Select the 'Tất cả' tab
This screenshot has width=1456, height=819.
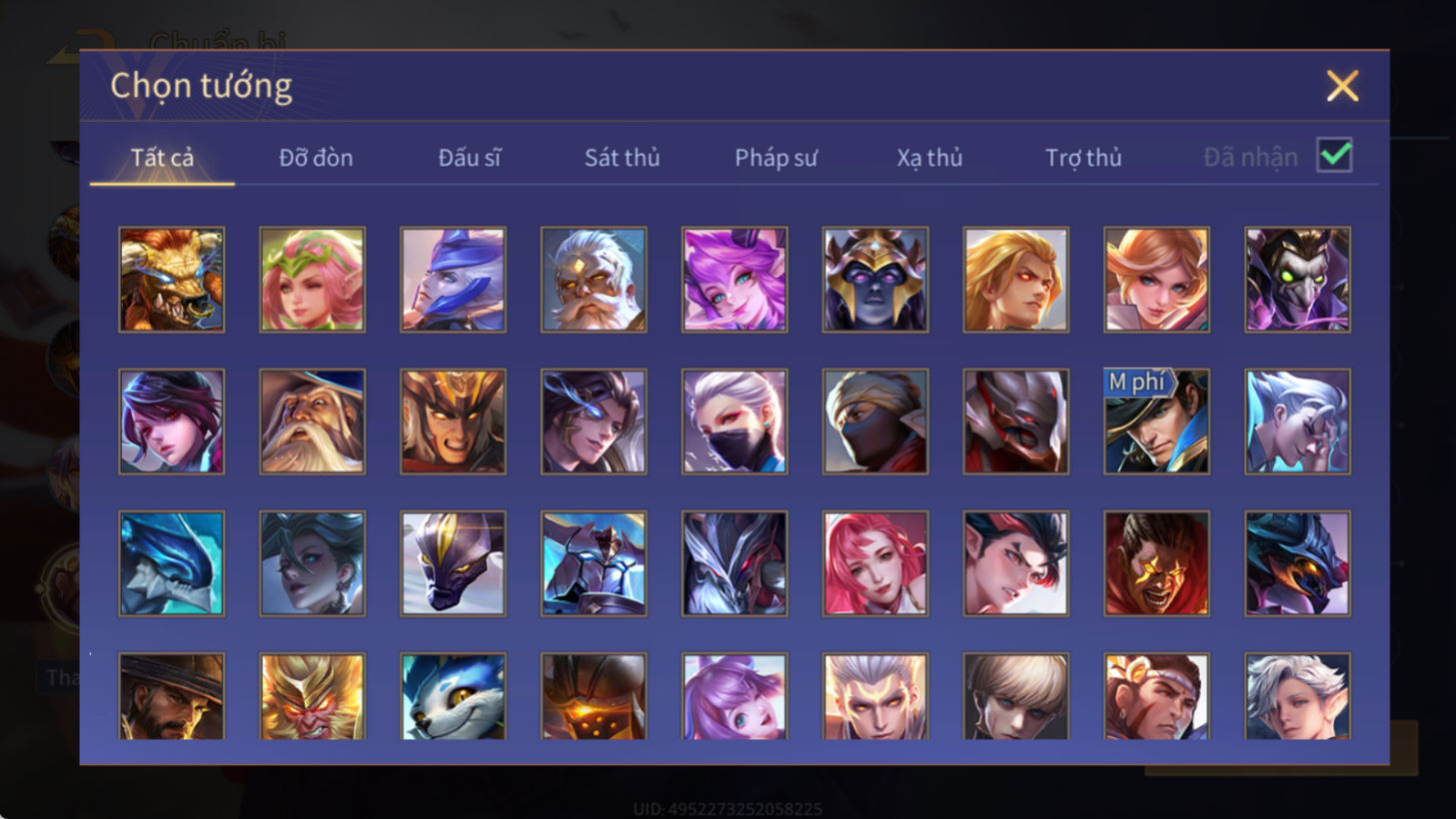162,158
